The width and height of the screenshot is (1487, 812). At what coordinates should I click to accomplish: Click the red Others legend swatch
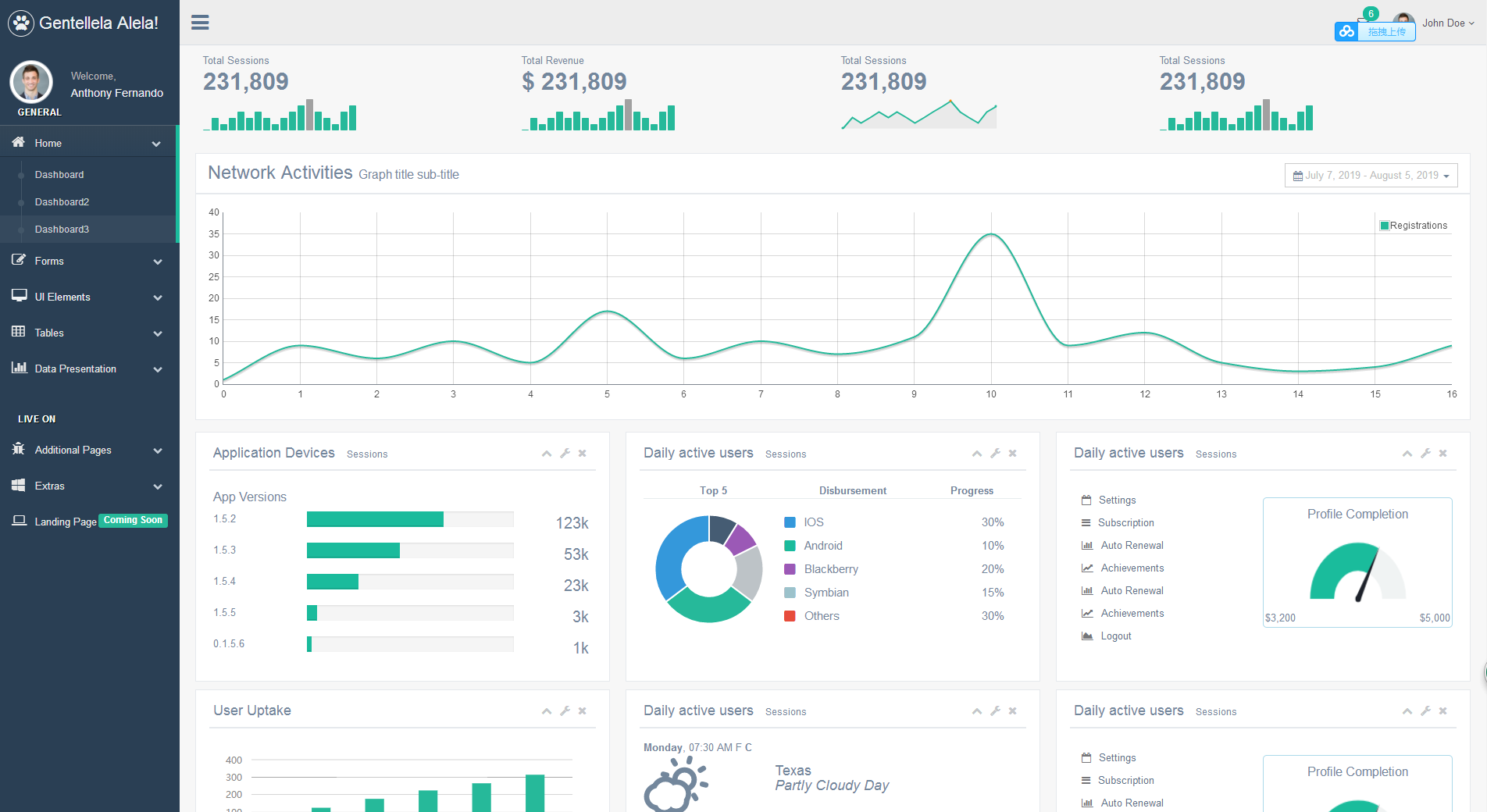point(790,616)
